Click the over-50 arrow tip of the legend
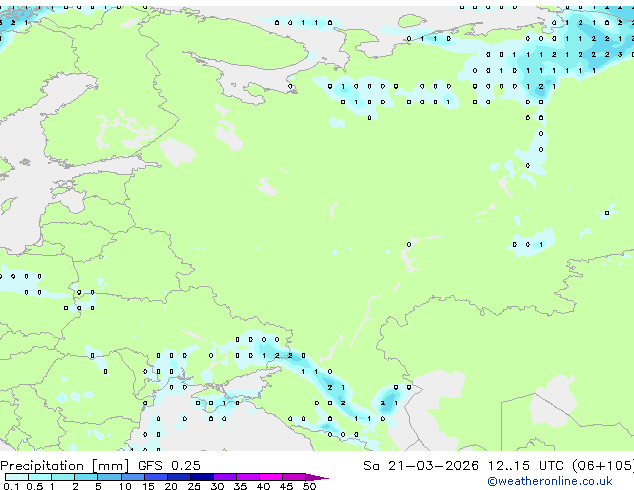Viewport: 634px width, 490px height. tap(317, 478)
